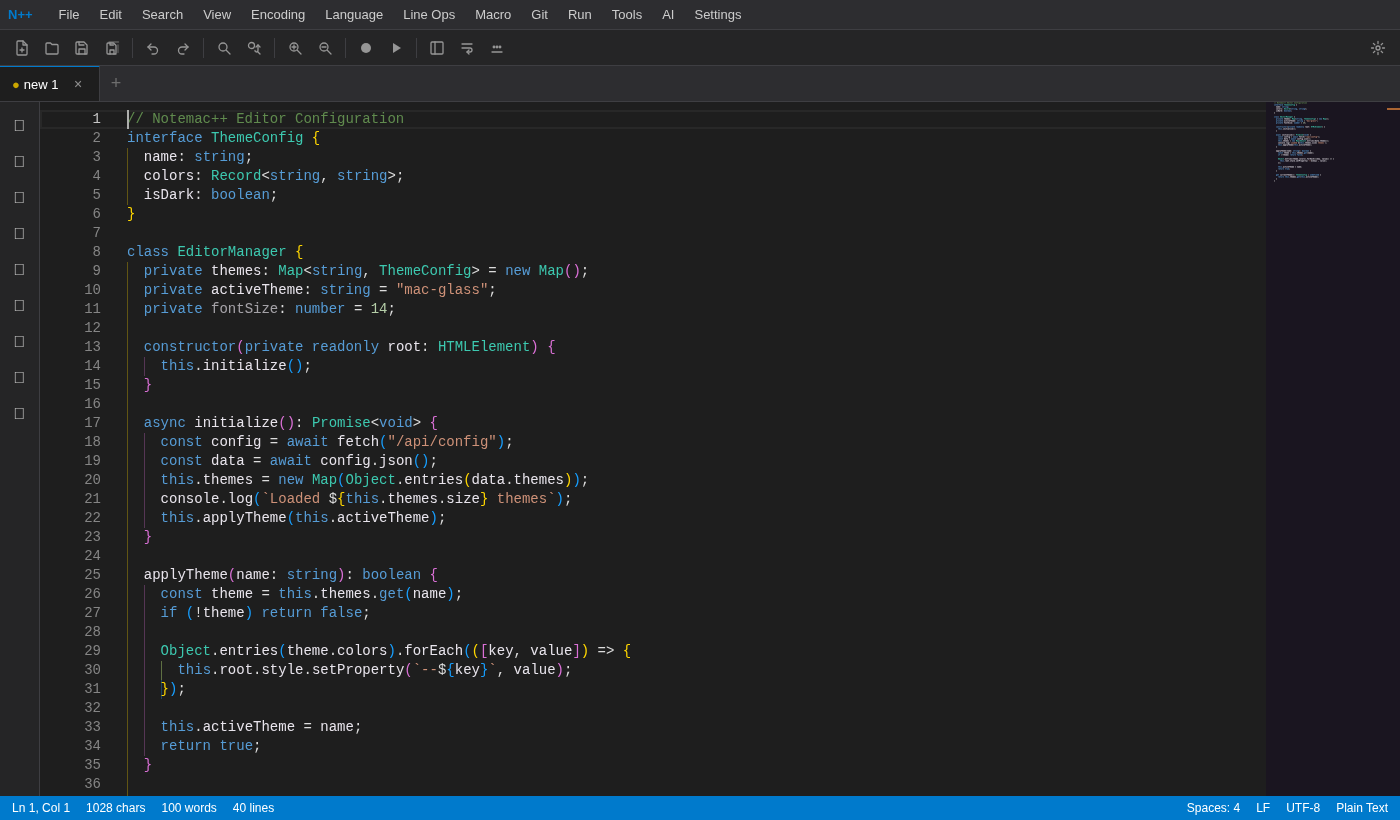Run the recorded macro

(396, 47)
